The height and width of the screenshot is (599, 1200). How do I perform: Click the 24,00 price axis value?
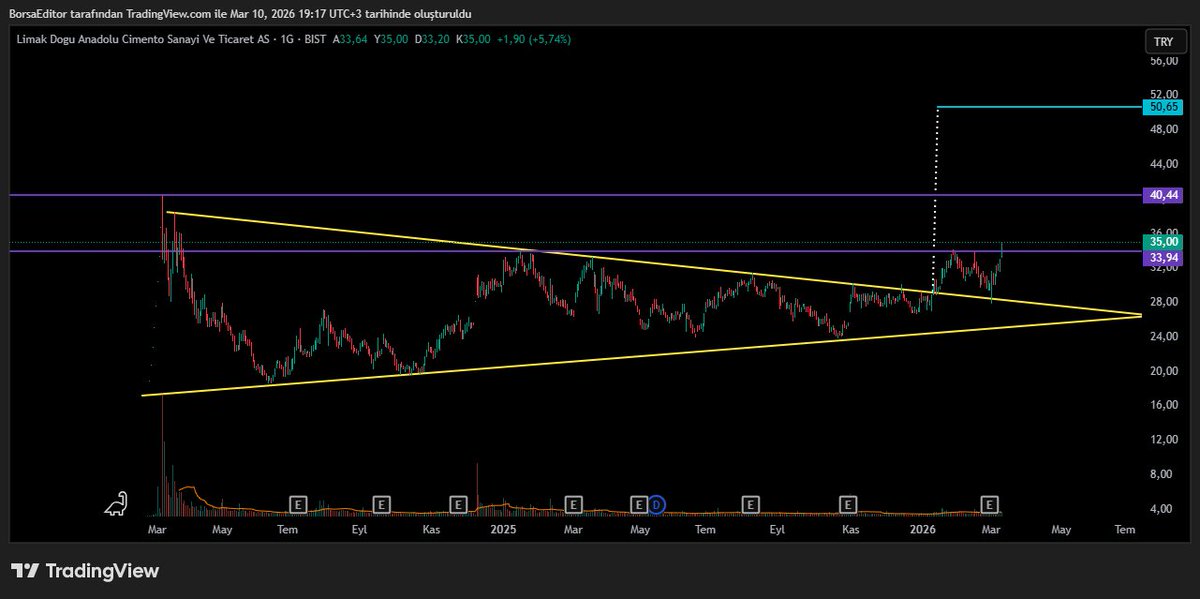pyautogui.click(x=1163, y=336)
